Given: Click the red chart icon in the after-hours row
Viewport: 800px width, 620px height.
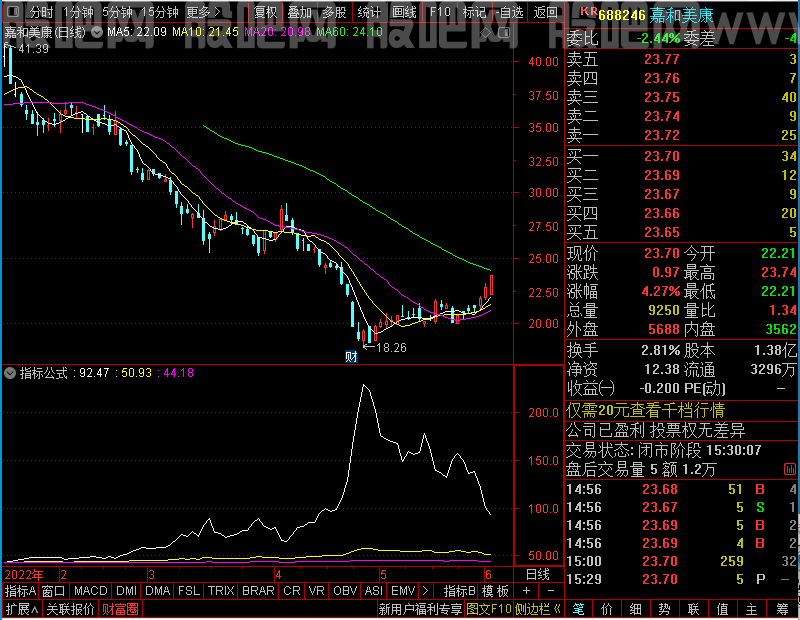Looking at the screenshot, I should [789, 469].
